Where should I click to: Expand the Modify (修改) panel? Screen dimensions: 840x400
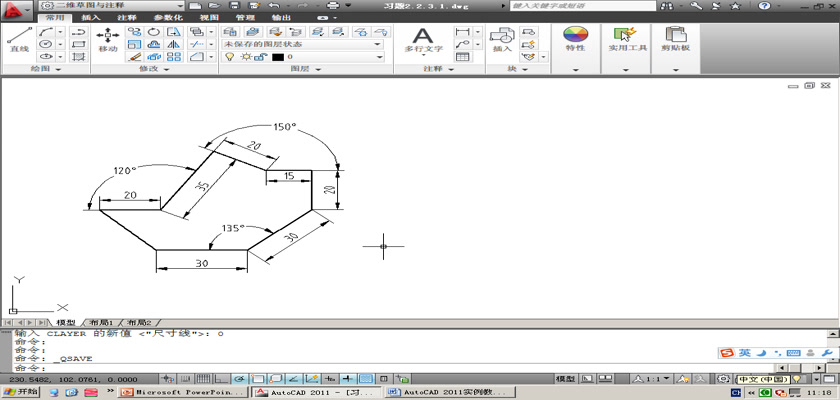pos(154,70)
